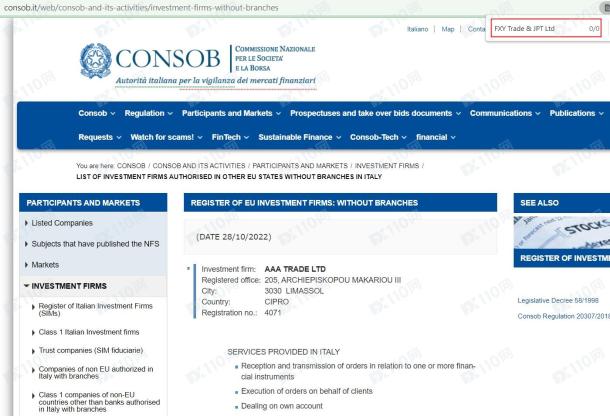Open CONSOB AND ITS ACTIVITIES breadcrumb
The width and height of the screenshot is (610, 416).
[x=199, y=166]
